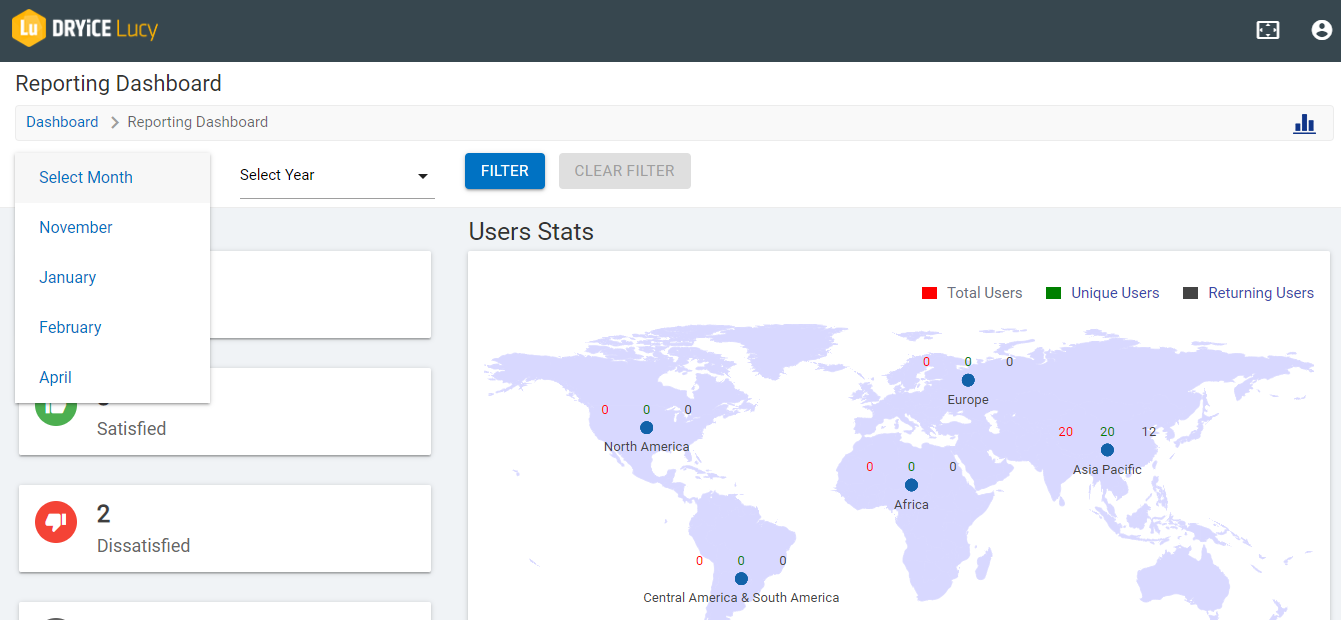Click the red thumbs-down Dissatisfied icon
This screenshot has height=620, width=1341.
[x=56, y=522]
